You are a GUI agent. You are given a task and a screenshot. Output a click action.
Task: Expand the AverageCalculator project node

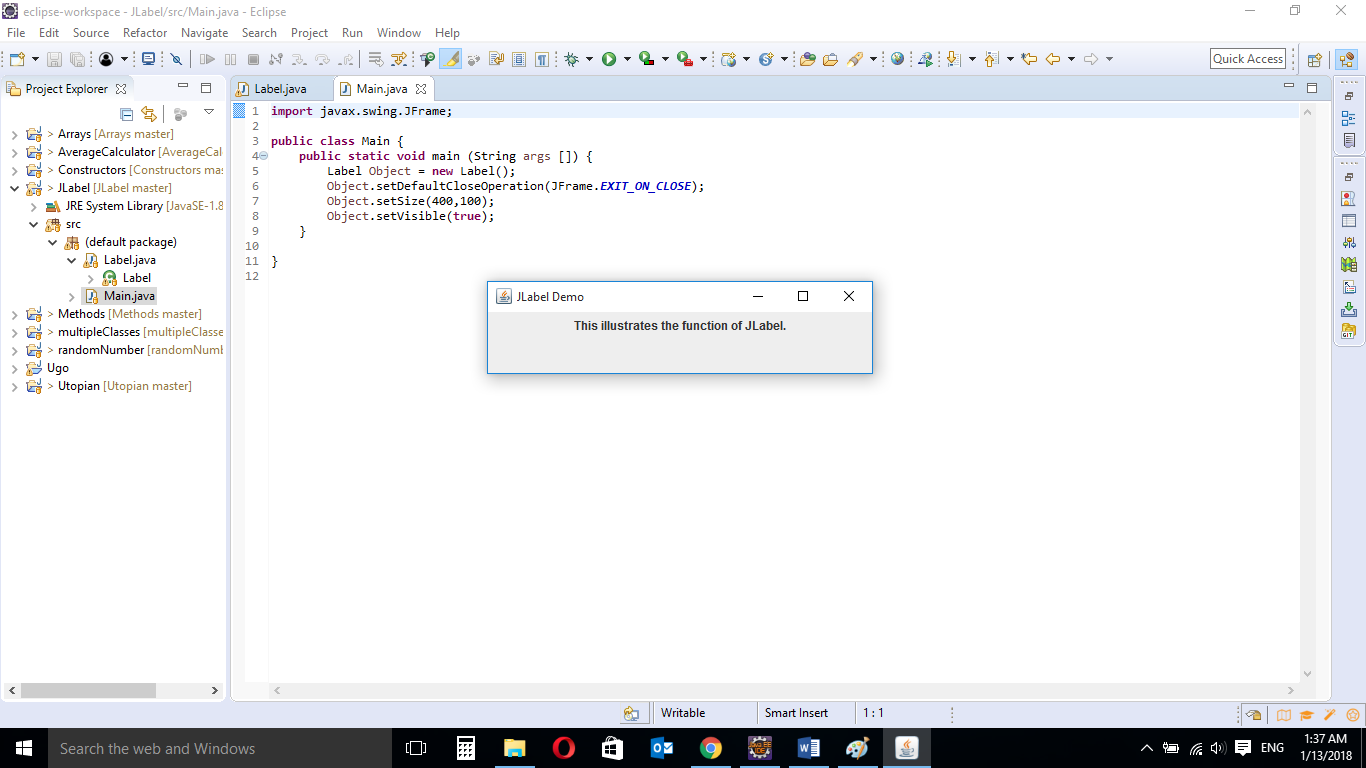[x=14, y=152]
